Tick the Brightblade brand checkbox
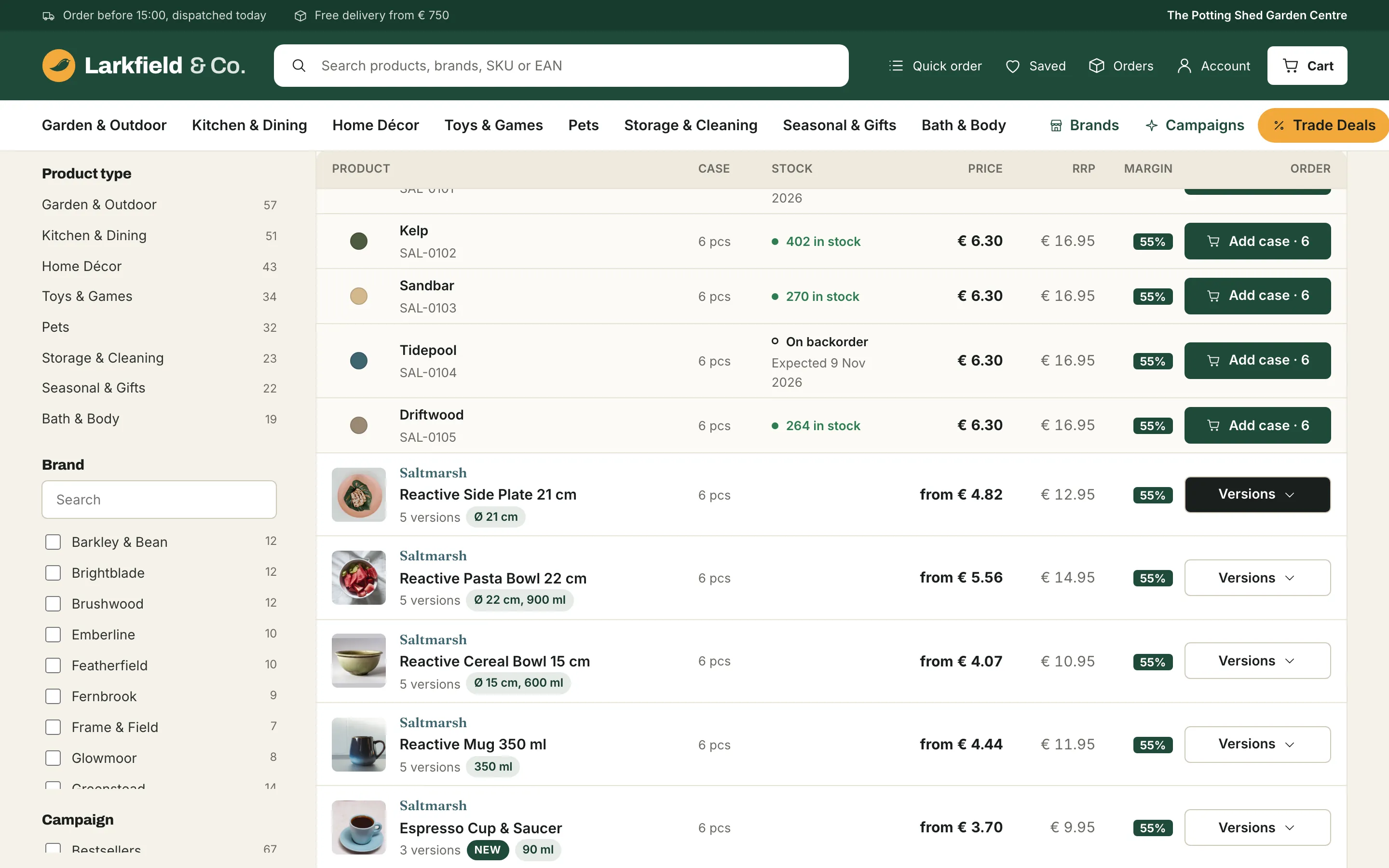Viewport: 1389px width, 868px height. point(53,573)
